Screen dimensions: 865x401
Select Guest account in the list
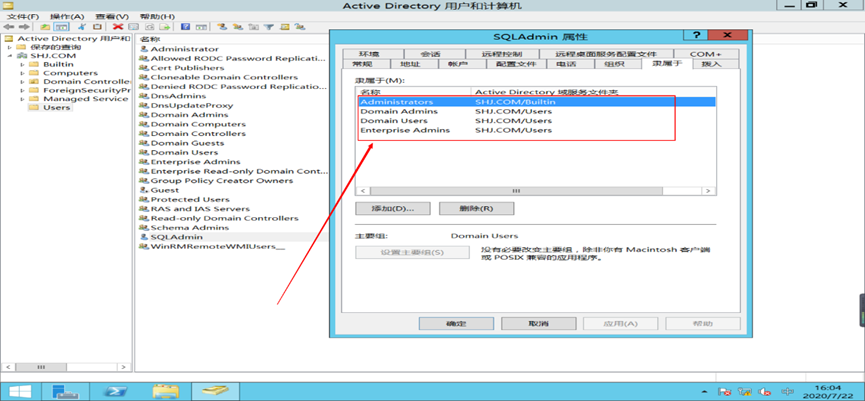click(164, 190)
